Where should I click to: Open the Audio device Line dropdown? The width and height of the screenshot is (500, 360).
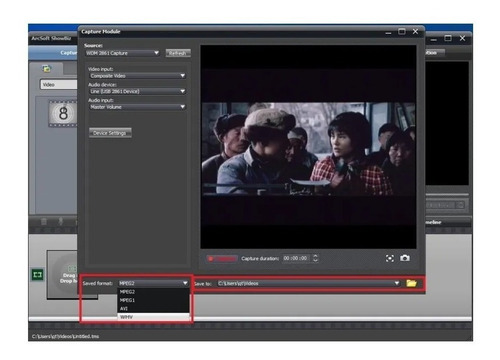pos(137,91)
